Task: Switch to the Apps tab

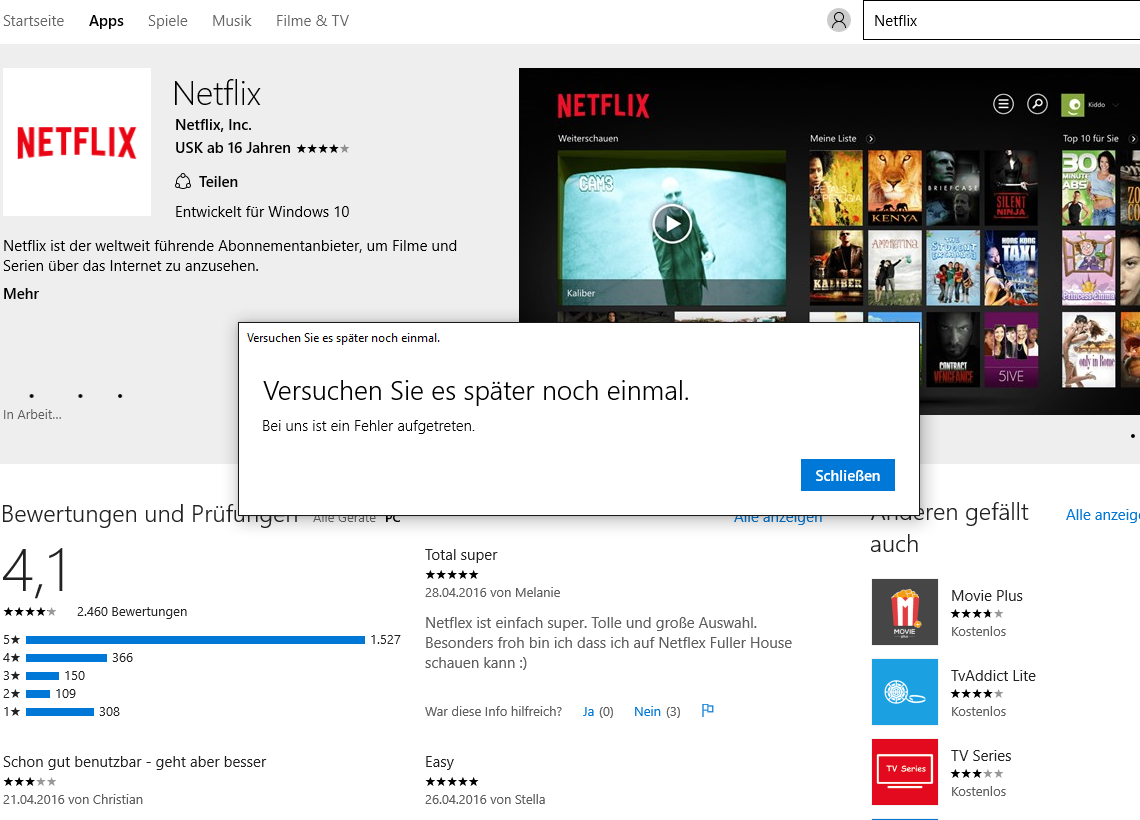Action: pyautogui.click(x=106, y=21)
